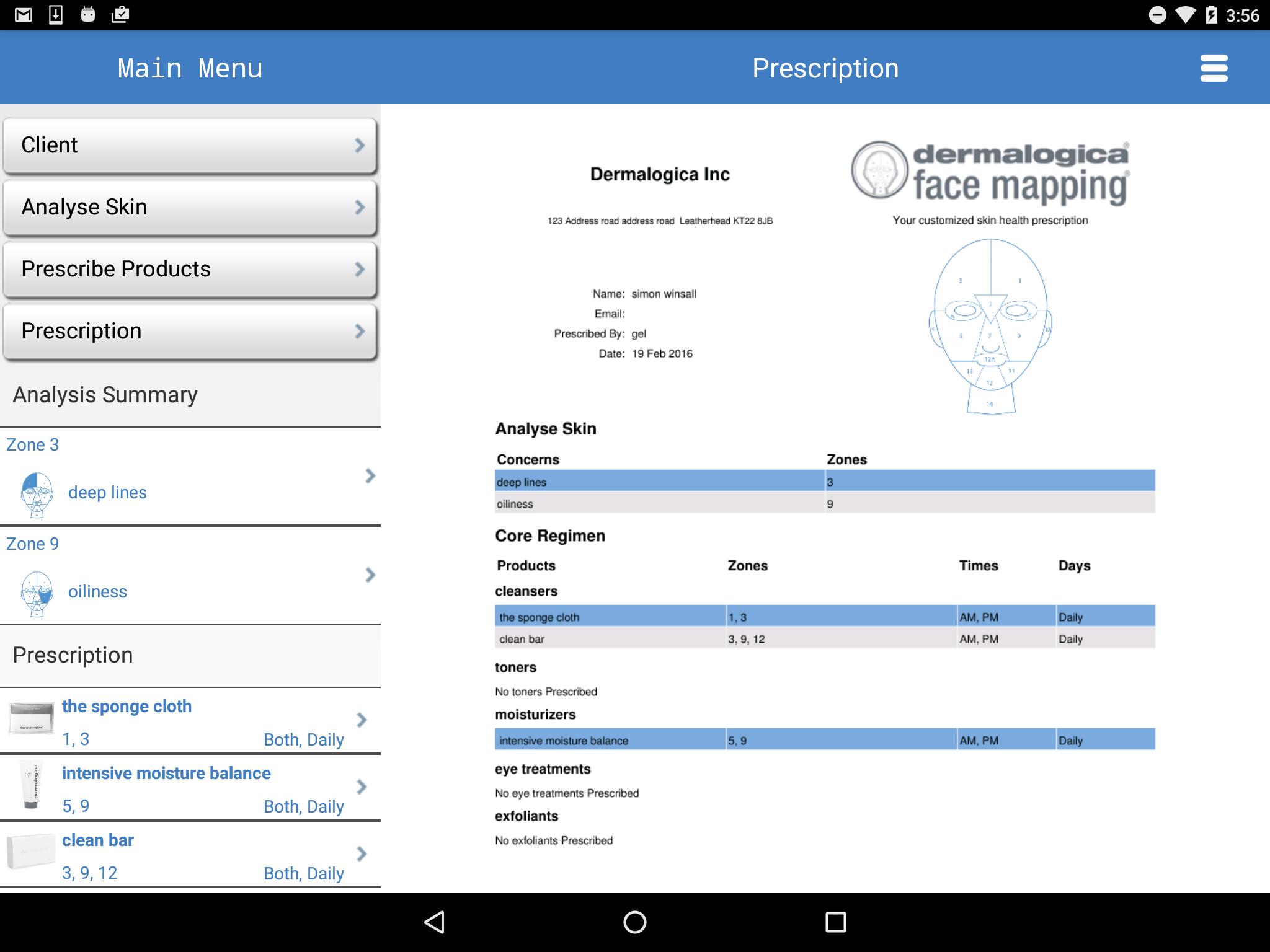Open the Analyse Skin menu button
Image resolution: width=1270 pixels, height=952 pixels.
tap(190, 207)
